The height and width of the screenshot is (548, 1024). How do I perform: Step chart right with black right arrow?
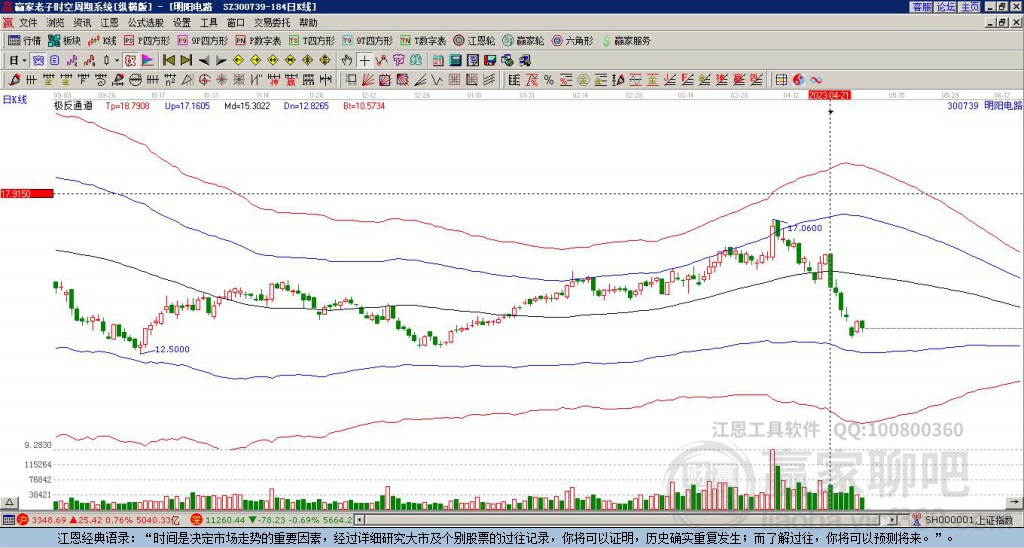[221, 61]
